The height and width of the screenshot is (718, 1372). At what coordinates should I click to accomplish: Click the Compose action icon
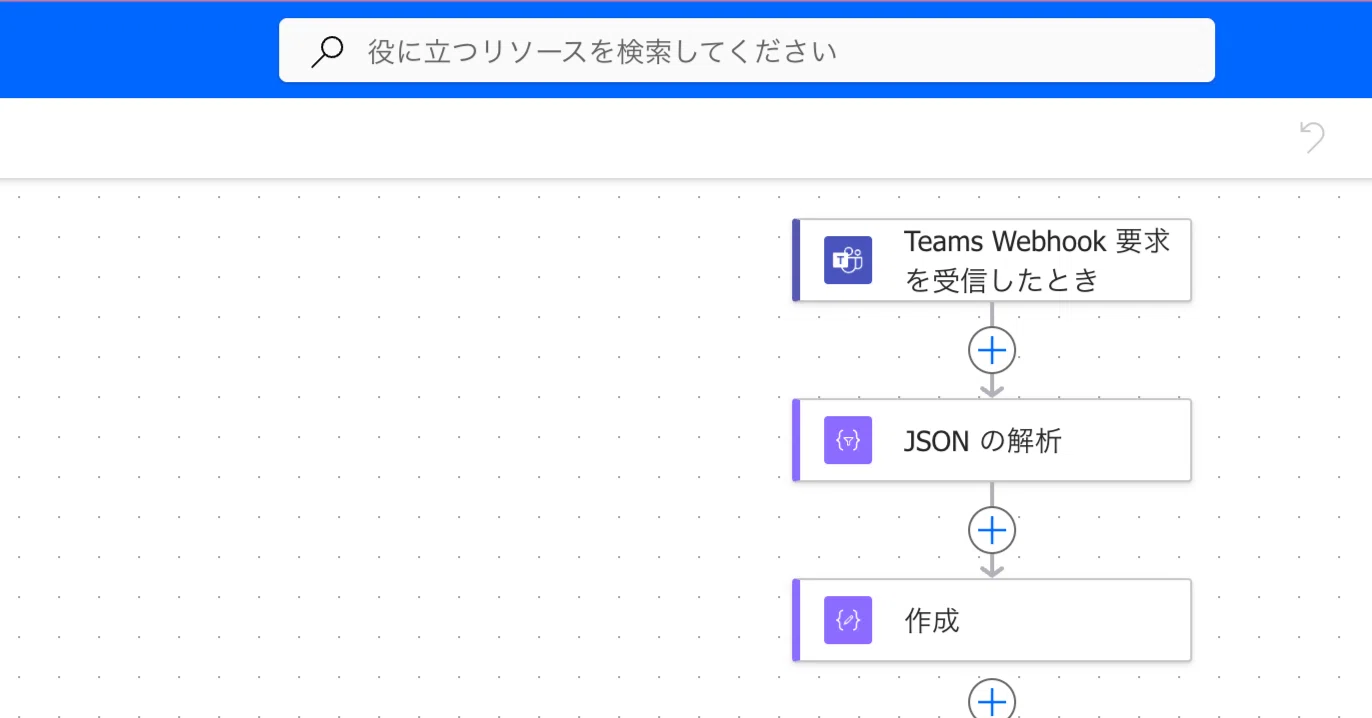click(x=848, y=620)
